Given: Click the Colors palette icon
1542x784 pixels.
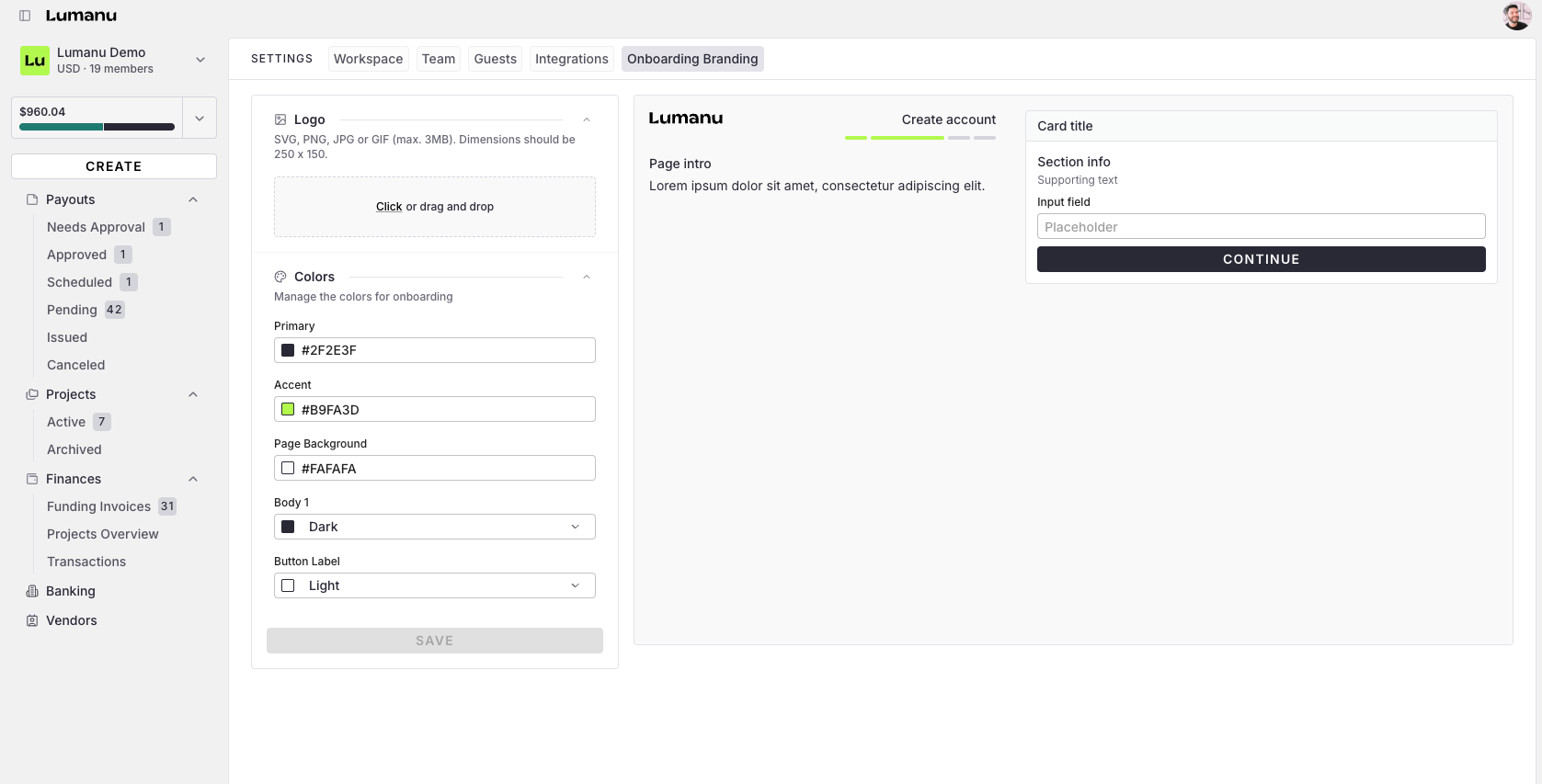Looking at the screenshot, I should 280,277.
